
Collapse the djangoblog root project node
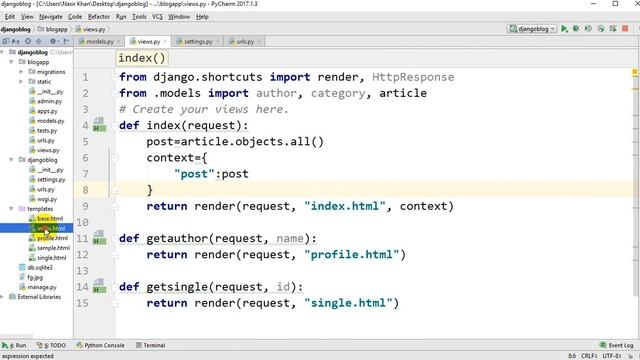[3, 52]
